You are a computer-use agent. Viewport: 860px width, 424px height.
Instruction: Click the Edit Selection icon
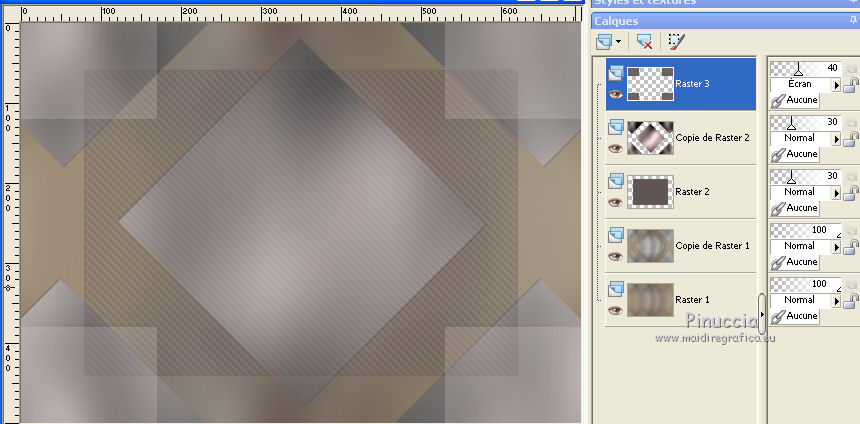point(676,42)
